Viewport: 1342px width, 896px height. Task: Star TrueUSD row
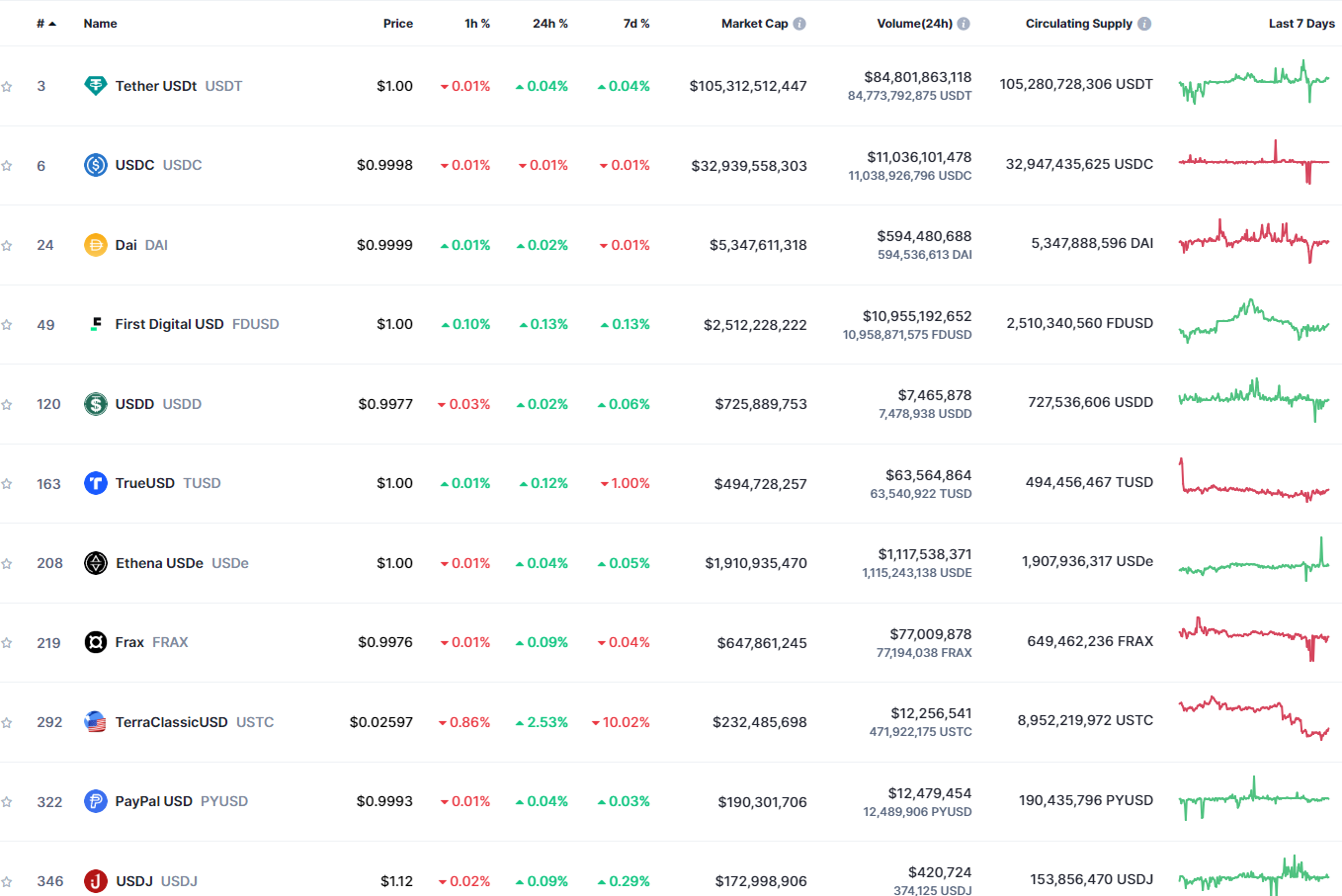click(7, 484)
